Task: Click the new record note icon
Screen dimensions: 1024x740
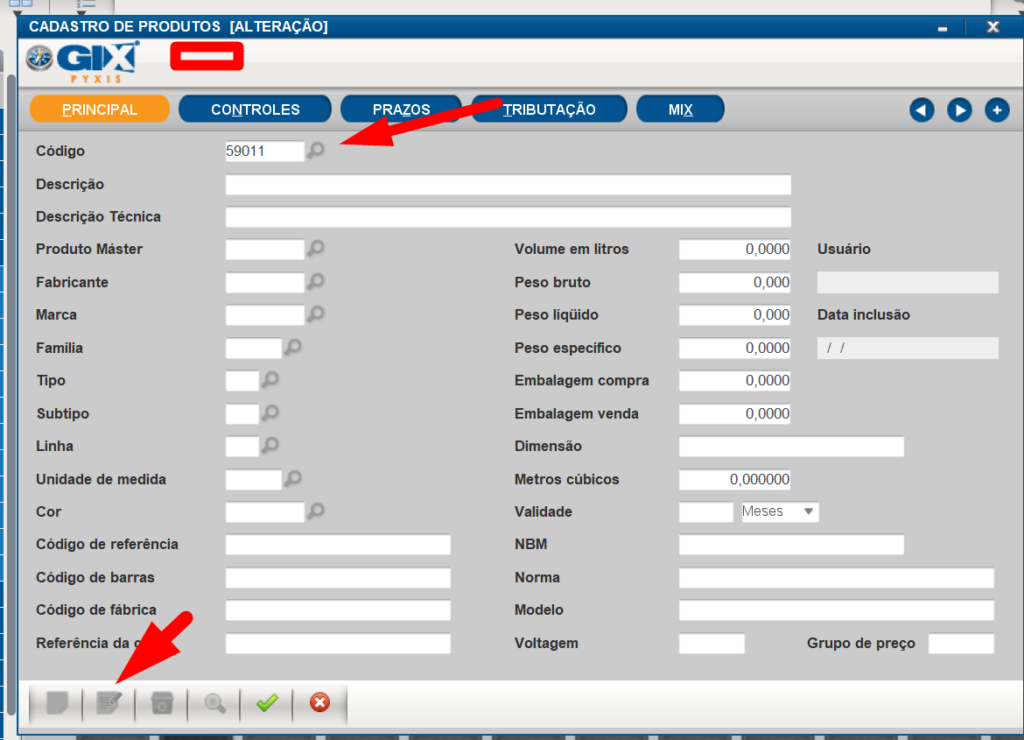Action: 57,704
